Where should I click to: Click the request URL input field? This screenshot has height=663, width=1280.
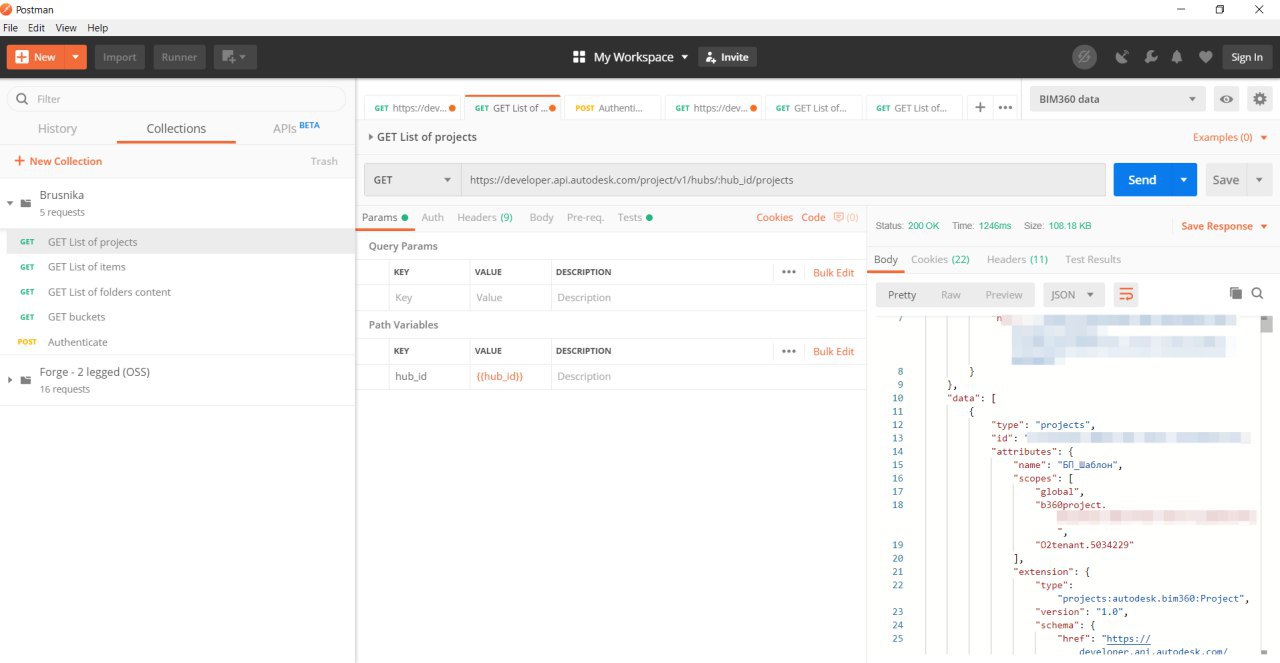pos(783,180)
